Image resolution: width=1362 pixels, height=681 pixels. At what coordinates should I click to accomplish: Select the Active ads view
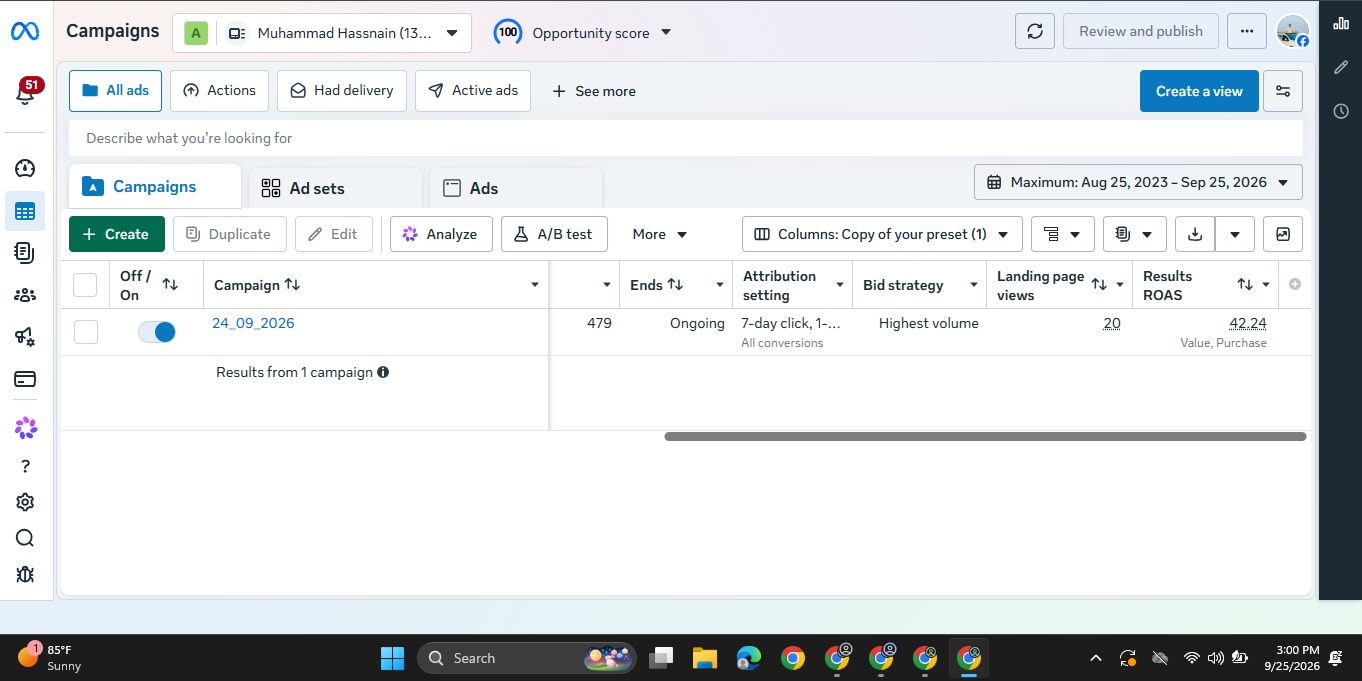point(473,90)
